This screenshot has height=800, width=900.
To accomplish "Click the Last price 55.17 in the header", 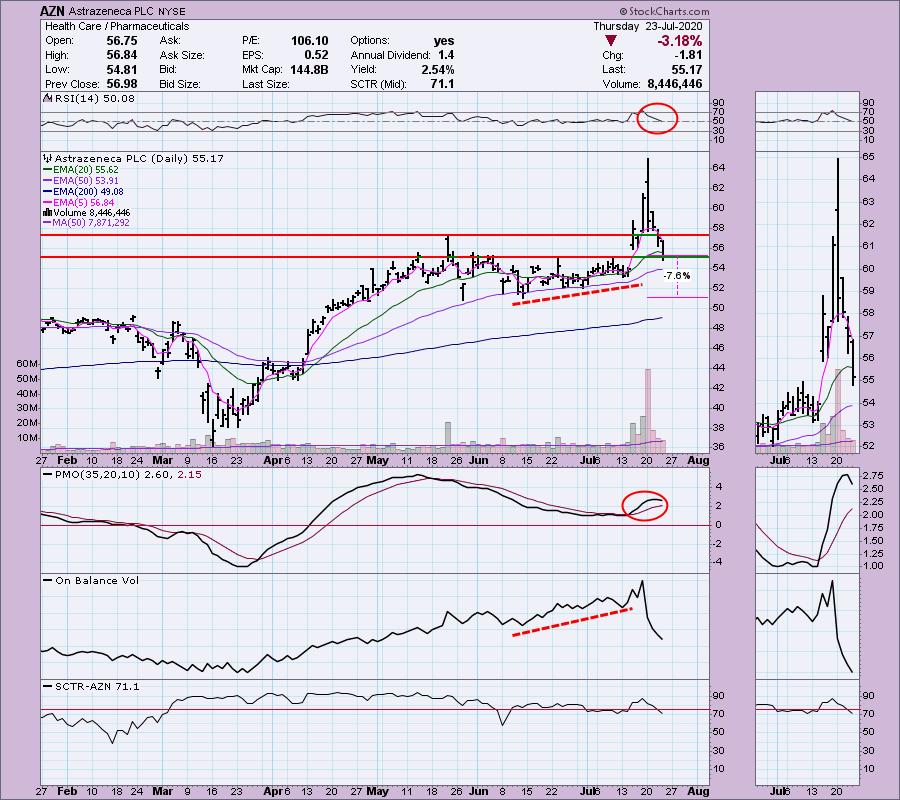I will (687, 69).
